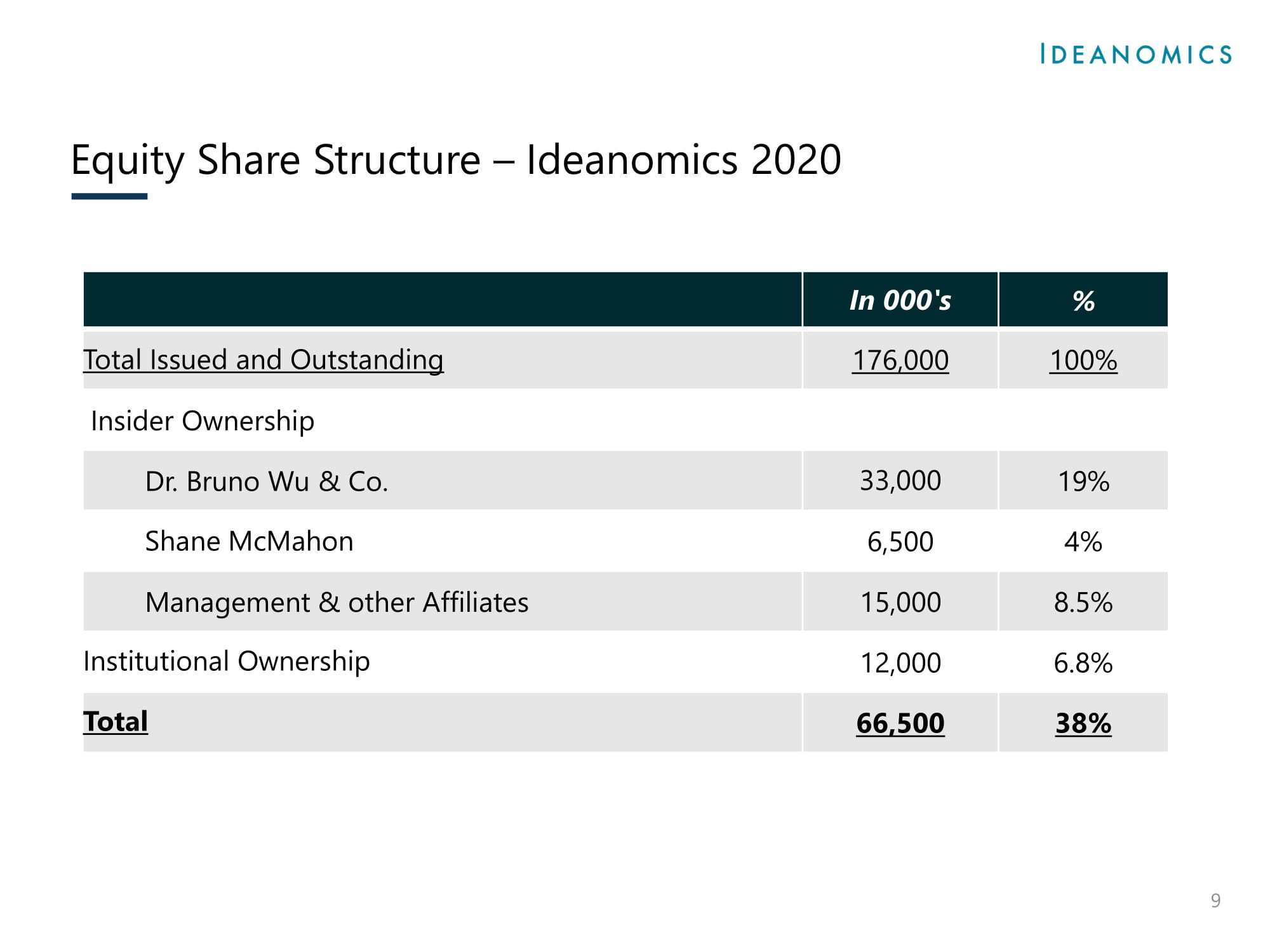
Task: Click the 4% value
Action: click(1083, 542)
